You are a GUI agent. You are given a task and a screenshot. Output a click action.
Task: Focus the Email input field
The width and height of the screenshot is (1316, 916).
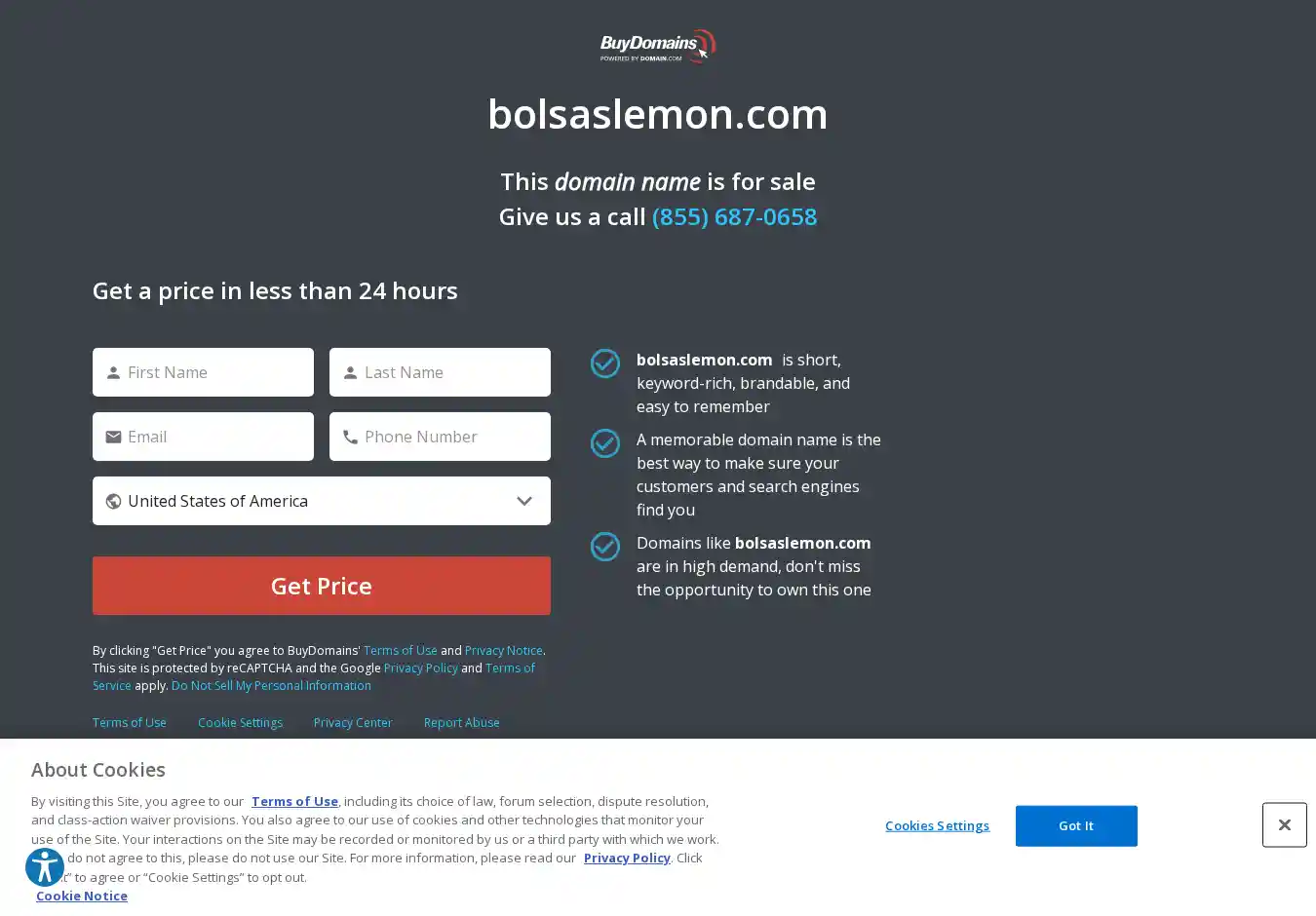pos(214,437)
